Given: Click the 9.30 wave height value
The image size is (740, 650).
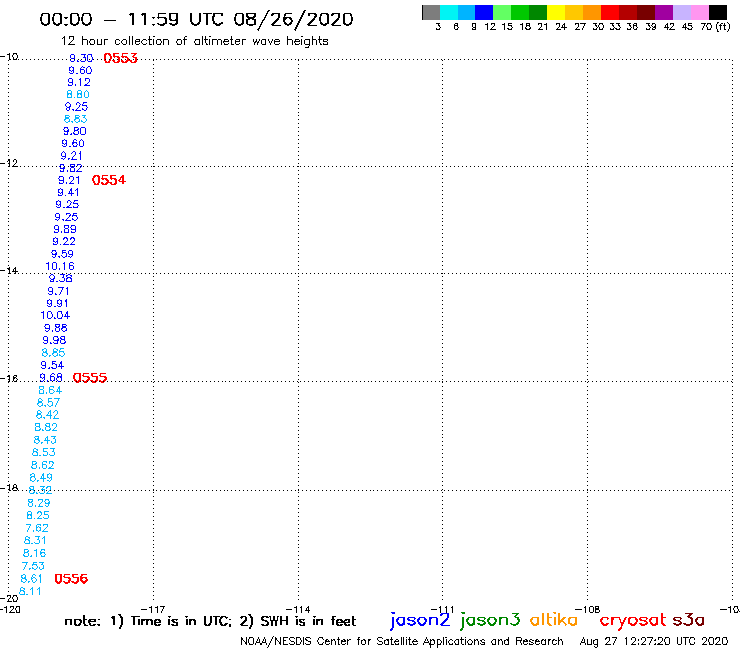Looking at the screenshot, I should coord(81,58).
